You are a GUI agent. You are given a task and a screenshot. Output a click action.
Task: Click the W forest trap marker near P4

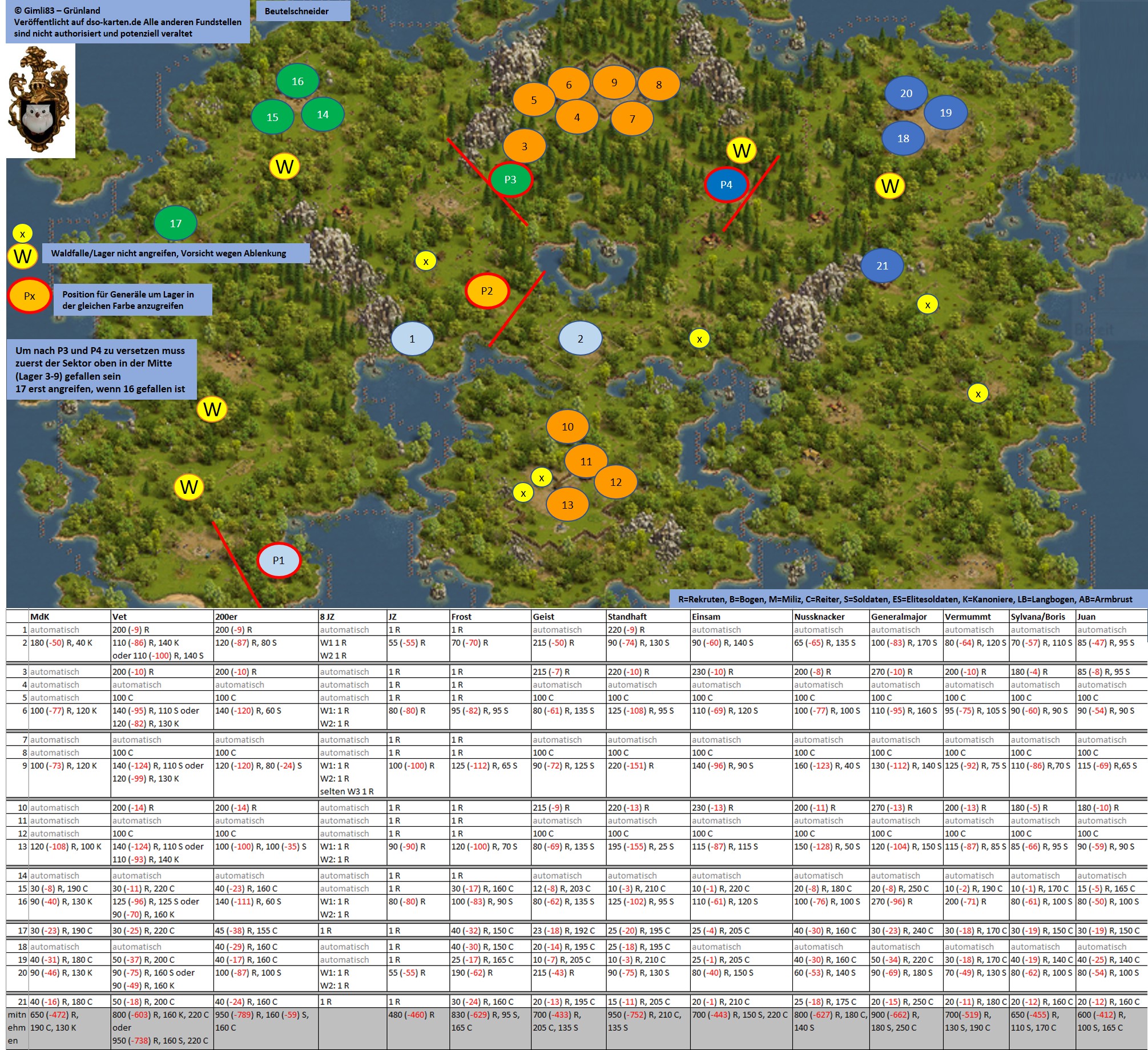point(741,151)
